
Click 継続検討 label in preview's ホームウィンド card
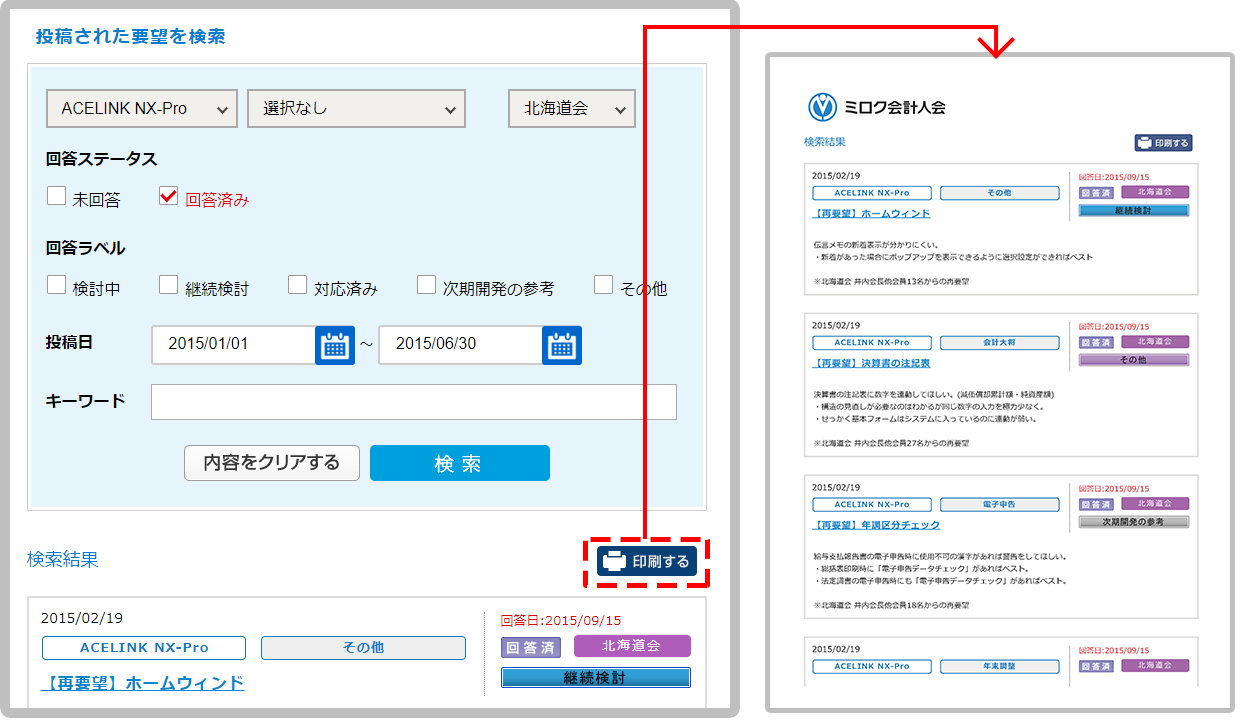tap(1134, 211)
